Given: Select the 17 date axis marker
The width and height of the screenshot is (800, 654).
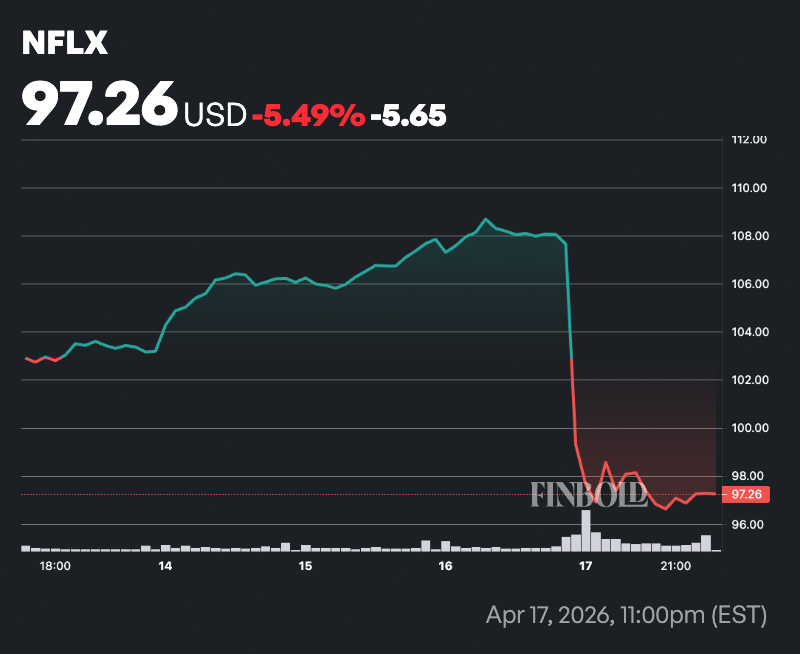Looking at the screenshot, I should point(586,566).
